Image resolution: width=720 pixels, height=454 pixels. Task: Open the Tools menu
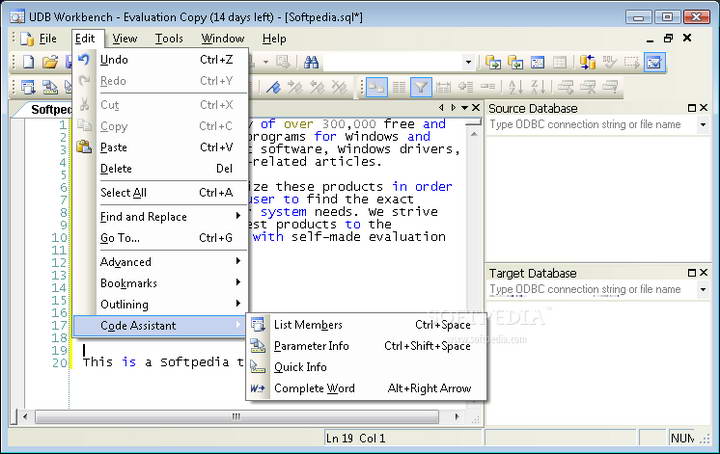169,38
